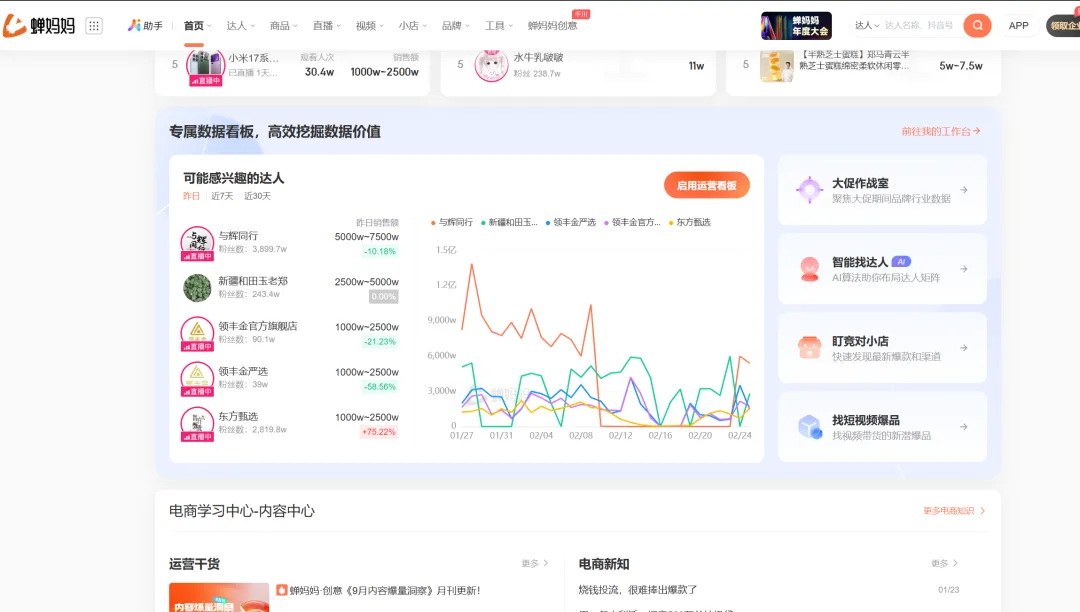Image resolution: width=1080 pixels, height=612 pixels.
Task: Expand the 视频 menu
Action: [x=369, y=25]
